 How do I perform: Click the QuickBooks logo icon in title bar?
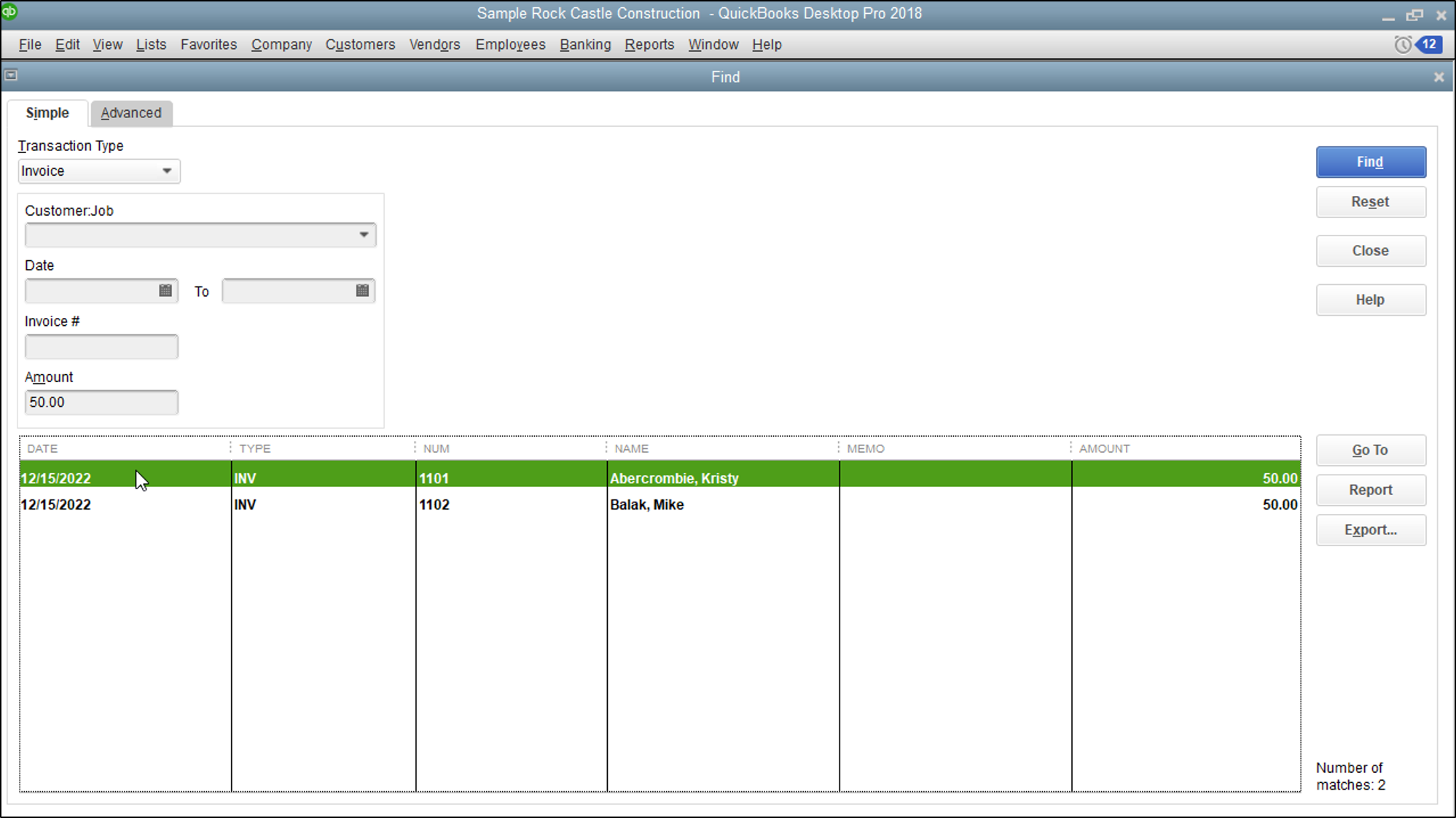(9, 11)
